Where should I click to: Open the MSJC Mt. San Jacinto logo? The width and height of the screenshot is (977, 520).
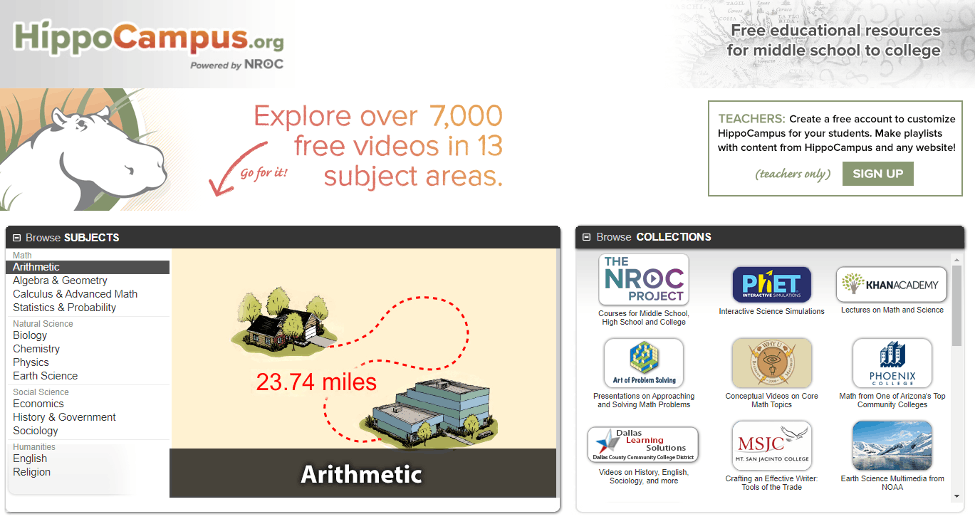point(771,445)
